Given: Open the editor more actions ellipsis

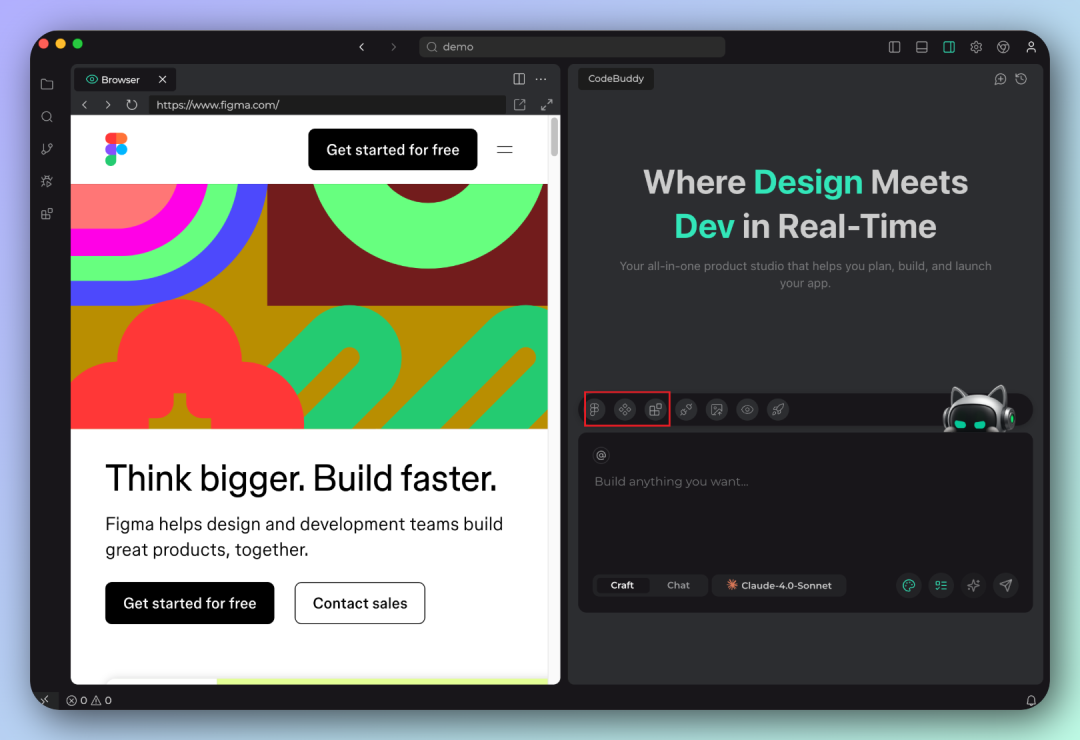Looking at the screenshot, I should 541,79.
